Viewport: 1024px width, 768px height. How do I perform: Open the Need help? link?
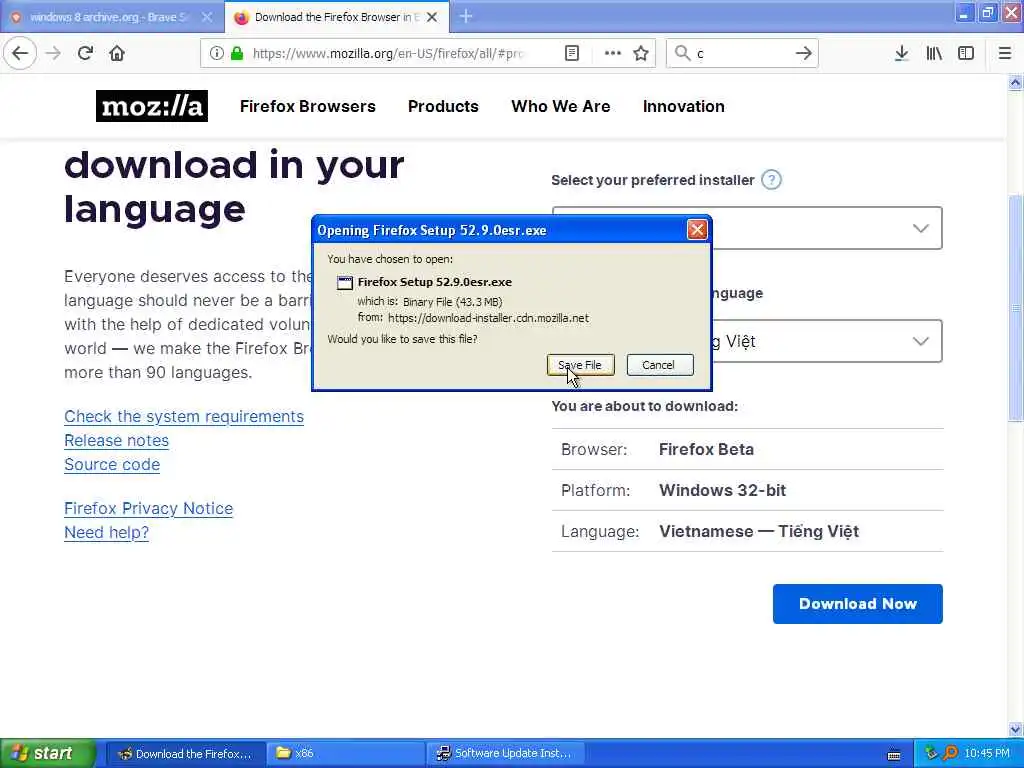[106, 533]
